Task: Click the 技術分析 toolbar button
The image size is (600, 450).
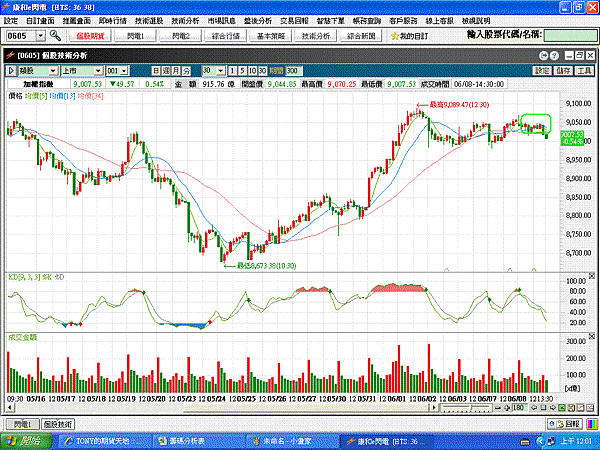Action: (316, 36)
